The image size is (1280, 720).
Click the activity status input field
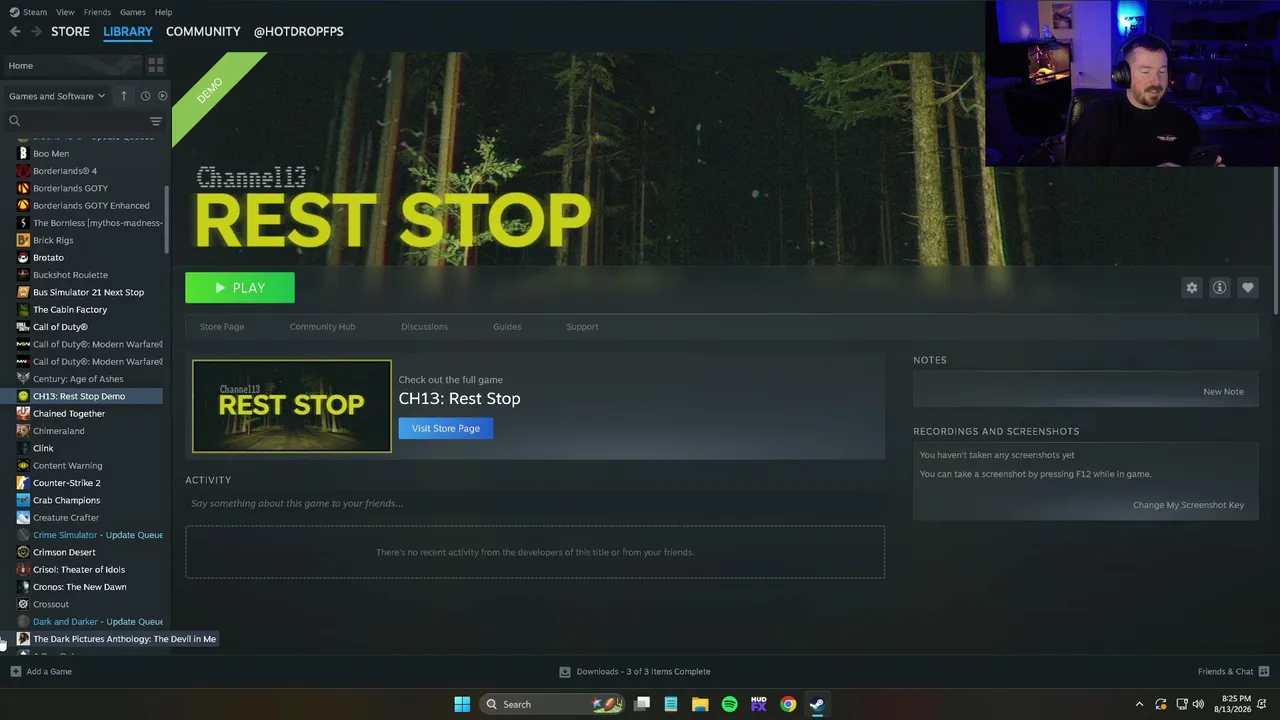[x=535, y=503]
